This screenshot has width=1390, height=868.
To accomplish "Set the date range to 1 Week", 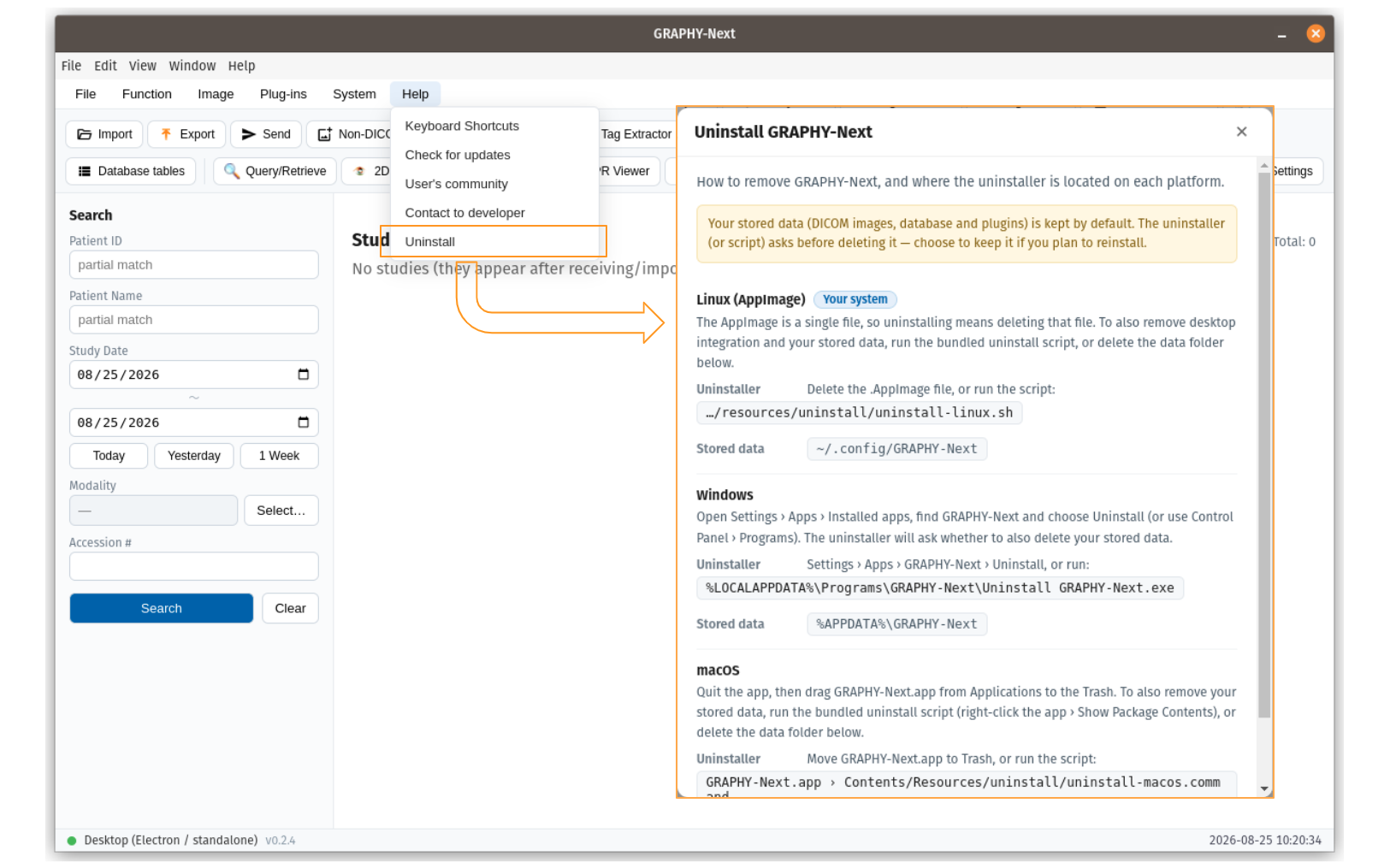I will point(279,456).
